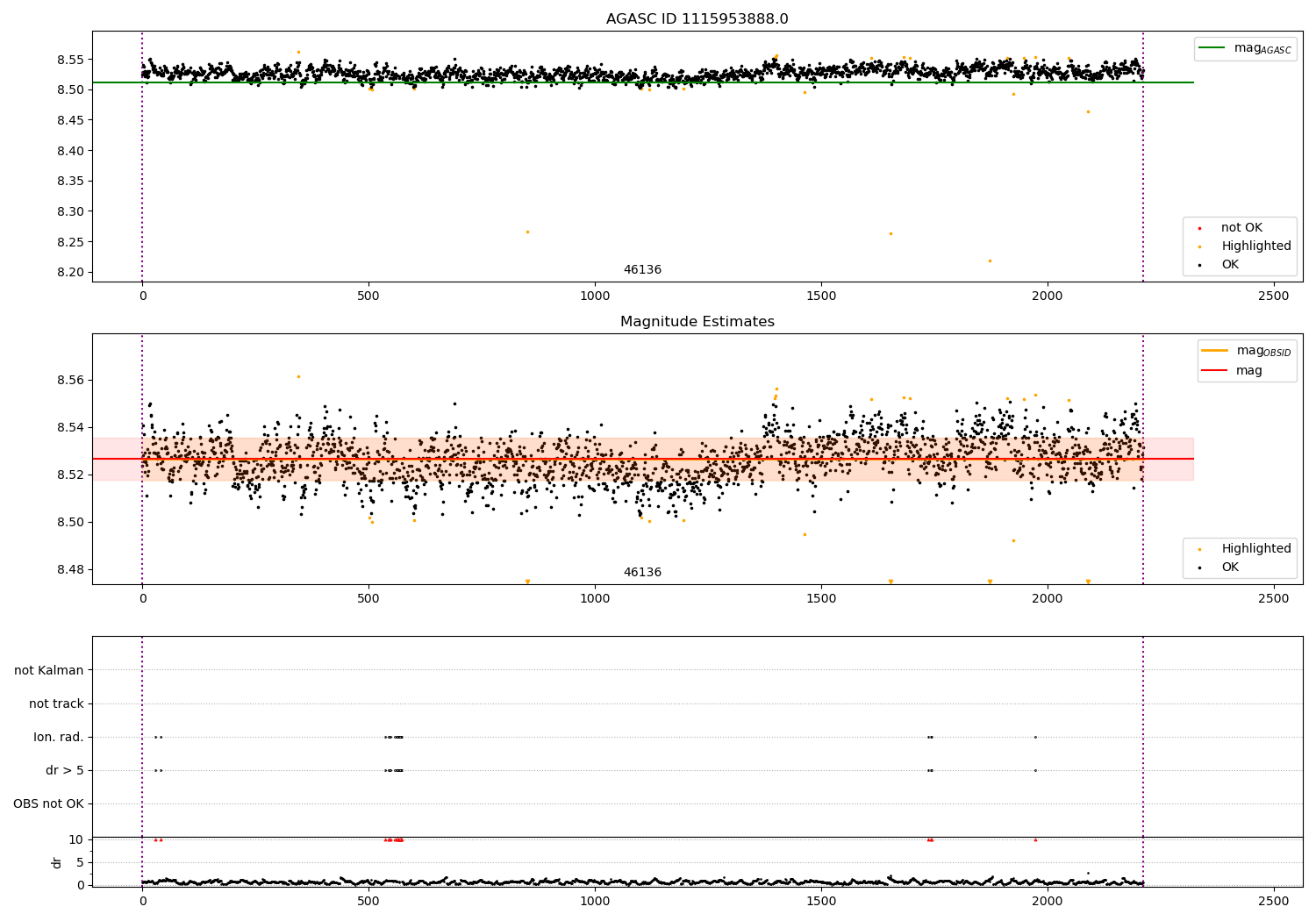This screenshot has width=1316, height=921.
Task: Select 'OK' in the Magnitude Estimates legend
Action: coord(1230,568)
